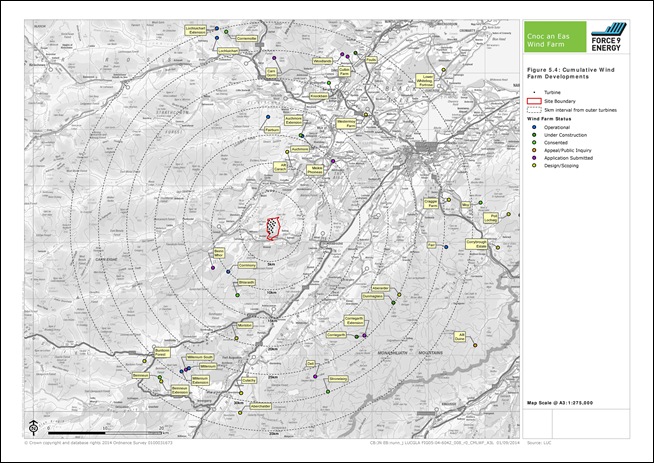The height and width of the screenshot is (463, 654).
Task: Click the Moriston label
Action: click(x=244, y=325)
